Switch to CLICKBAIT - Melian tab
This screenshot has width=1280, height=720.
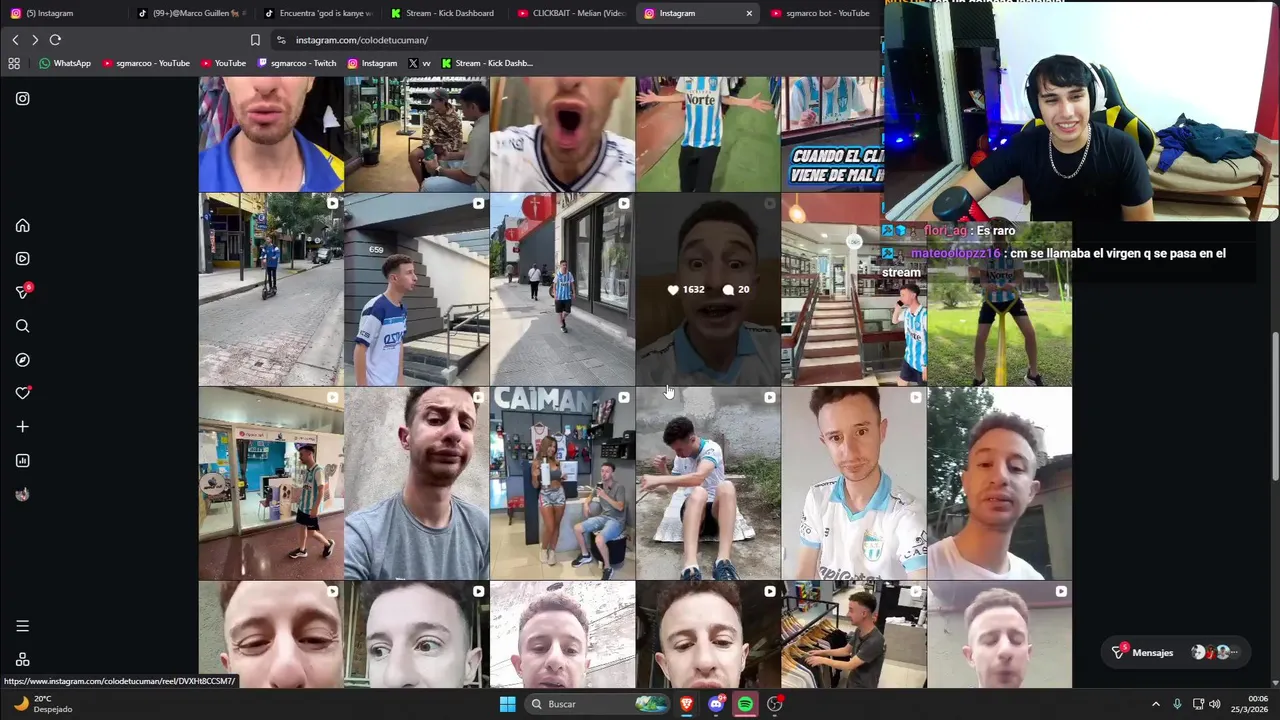571,13
